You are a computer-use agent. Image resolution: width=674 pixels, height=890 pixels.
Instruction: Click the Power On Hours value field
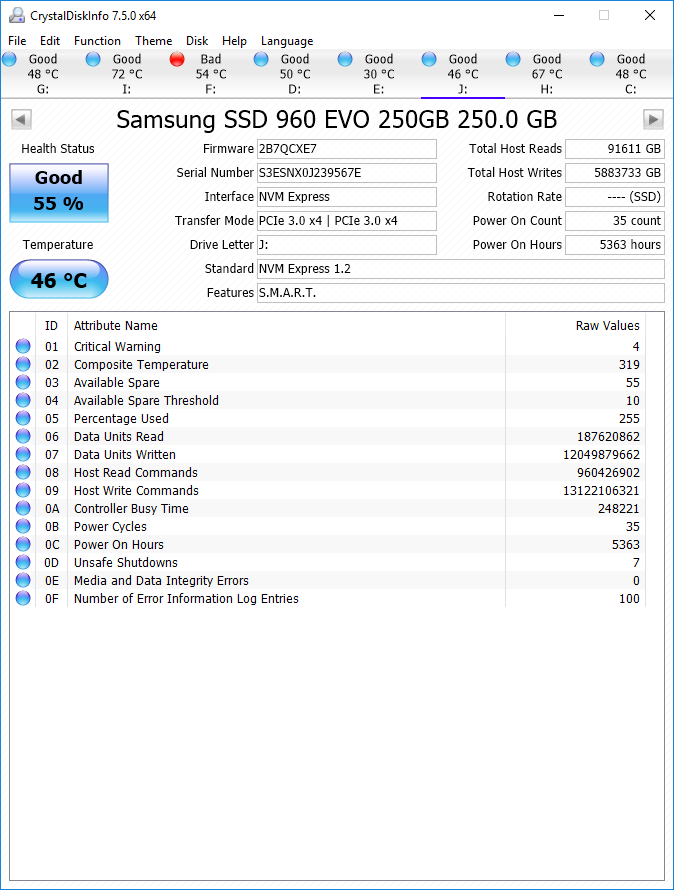click(x=614, y=245)
